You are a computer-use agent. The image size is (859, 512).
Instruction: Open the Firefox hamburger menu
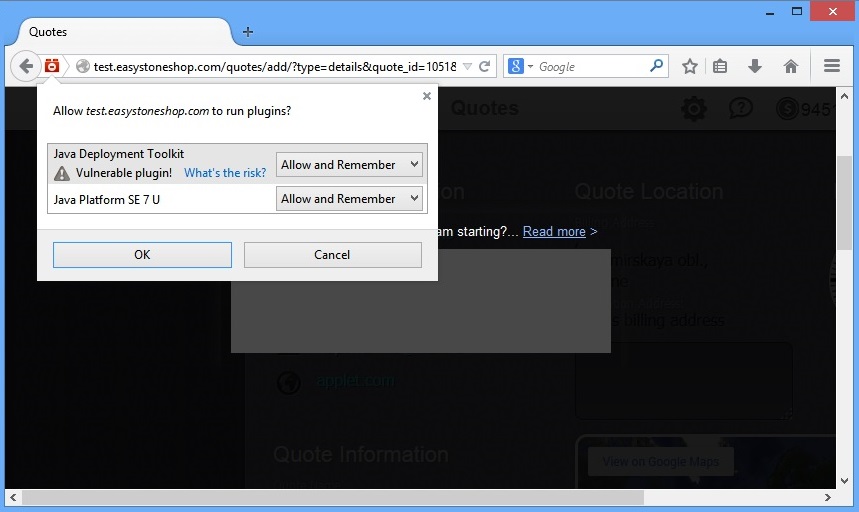[831, 67]
